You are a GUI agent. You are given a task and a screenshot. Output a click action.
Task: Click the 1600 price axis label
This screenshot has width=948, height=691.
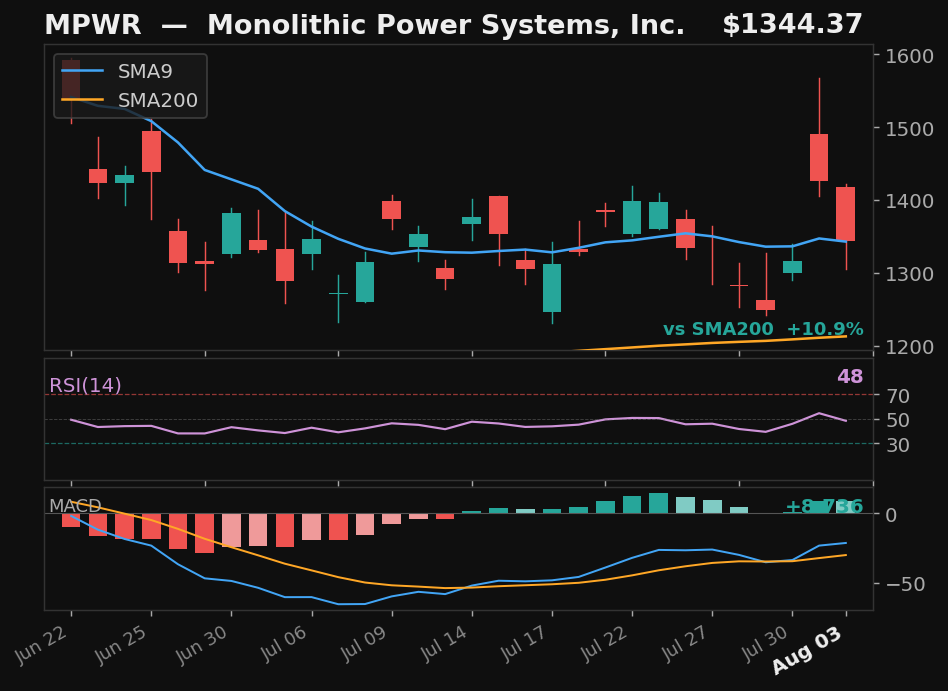pyautogui.click(x=909, y=56)
